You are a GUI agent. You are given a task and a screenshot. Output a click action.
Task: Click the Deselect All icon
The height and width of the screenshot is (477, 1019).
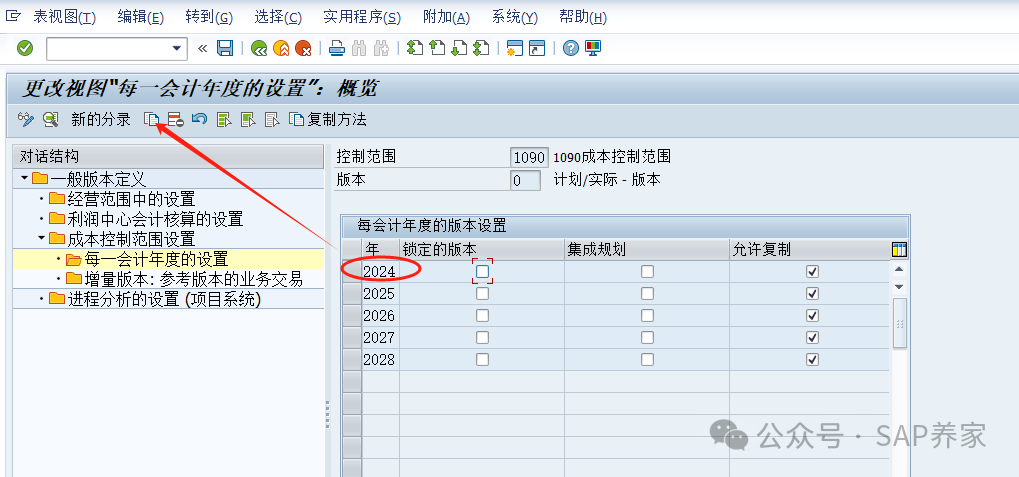pyautogui.click(x=272, y=119)
